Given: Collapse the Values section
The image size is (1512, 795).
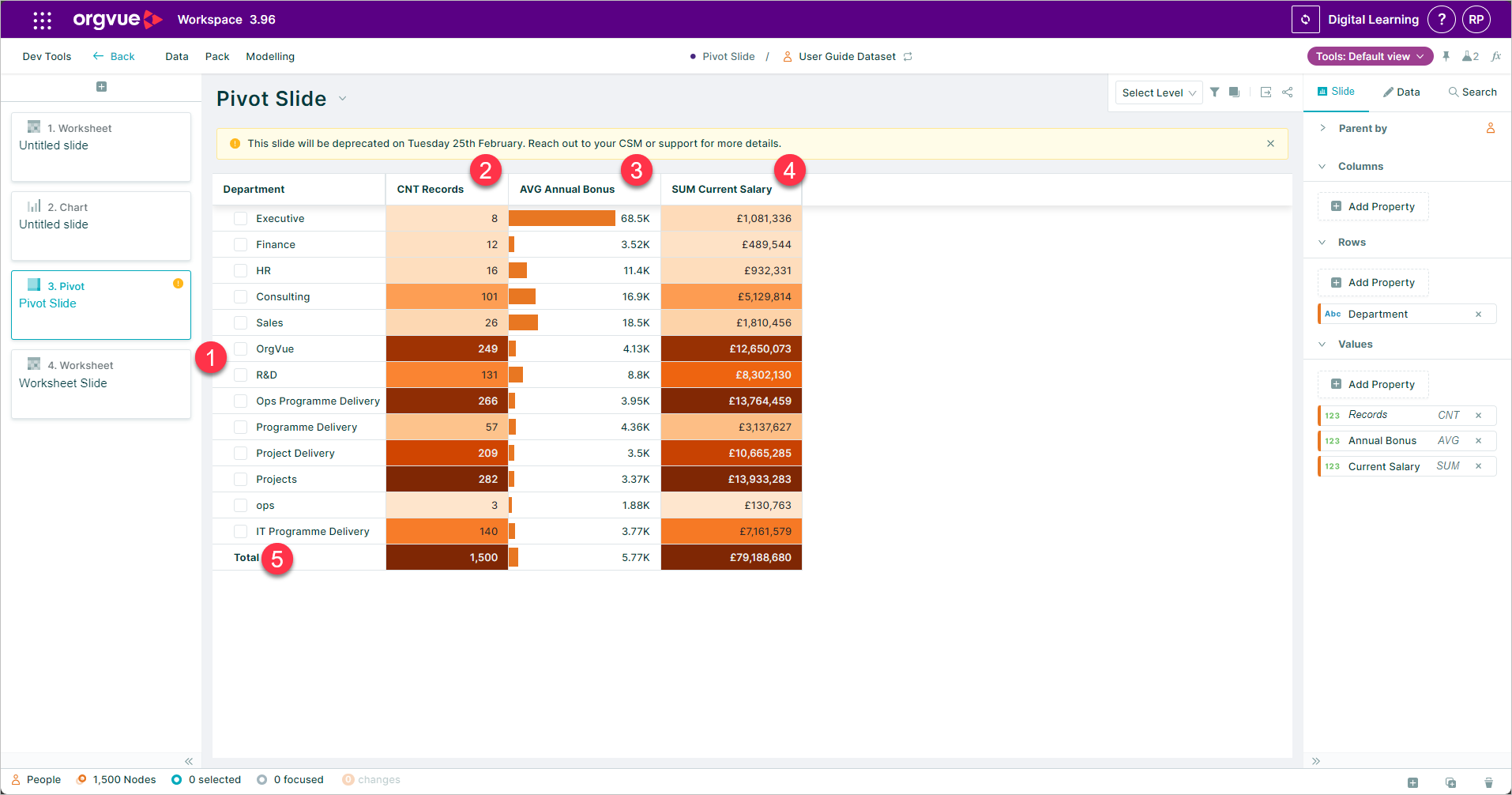Looking at the screenshot, I should click(1322, 344).
